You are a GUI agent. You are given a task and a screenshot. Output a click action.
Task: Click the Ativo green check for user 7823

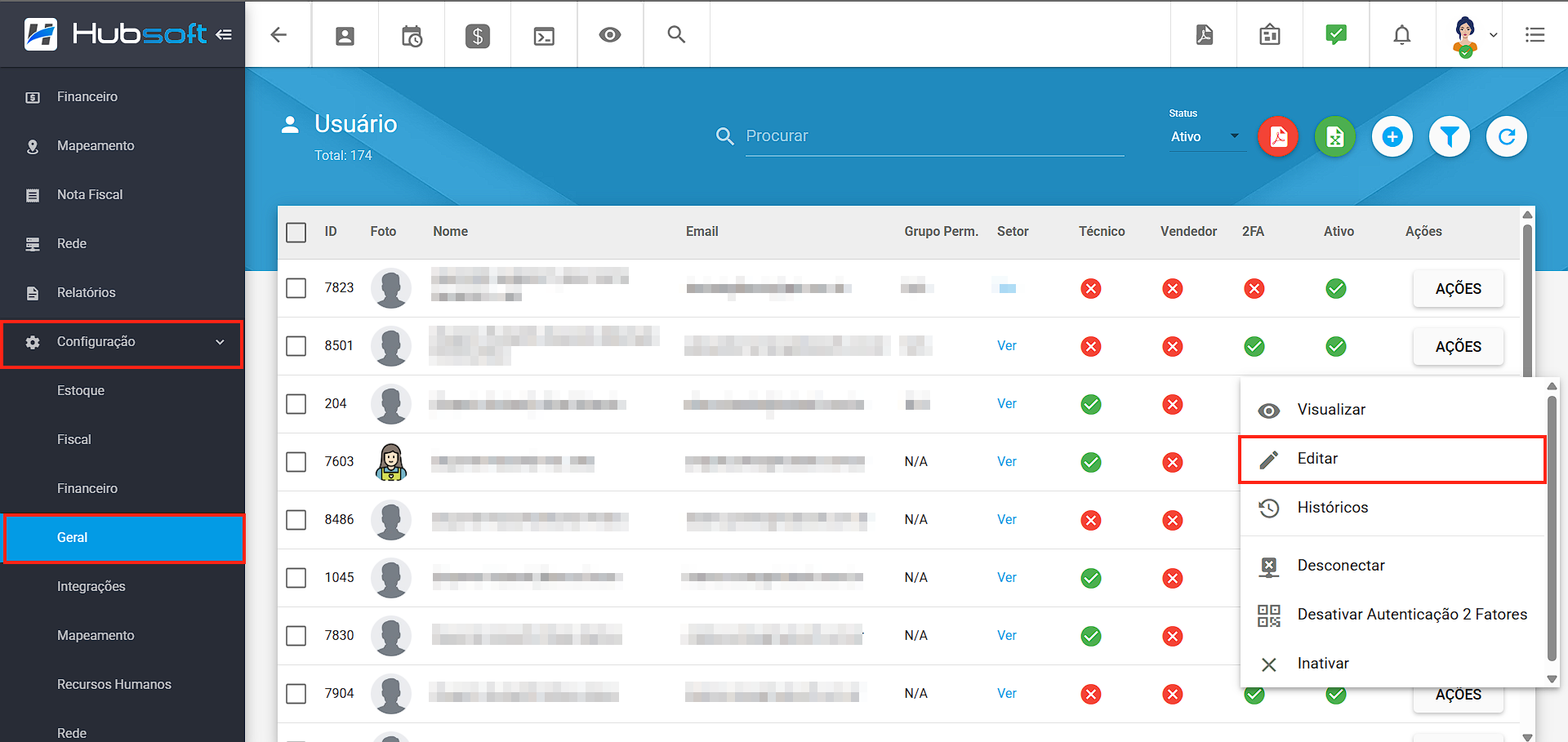1336,288
